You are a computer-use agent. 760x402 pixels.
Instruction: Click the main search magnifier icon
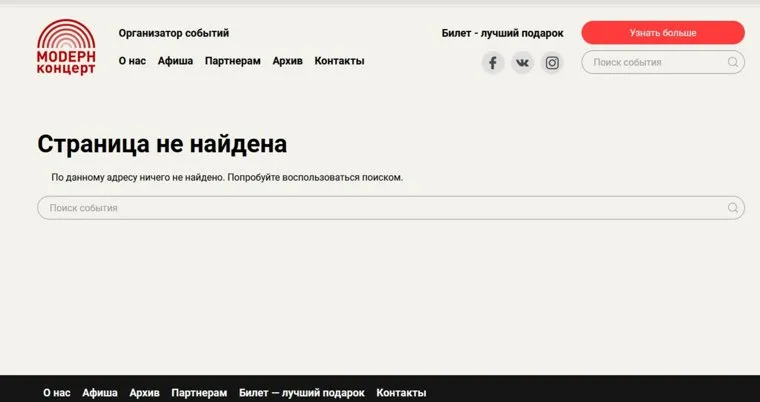pyautogui.click(x=733, y=208)
